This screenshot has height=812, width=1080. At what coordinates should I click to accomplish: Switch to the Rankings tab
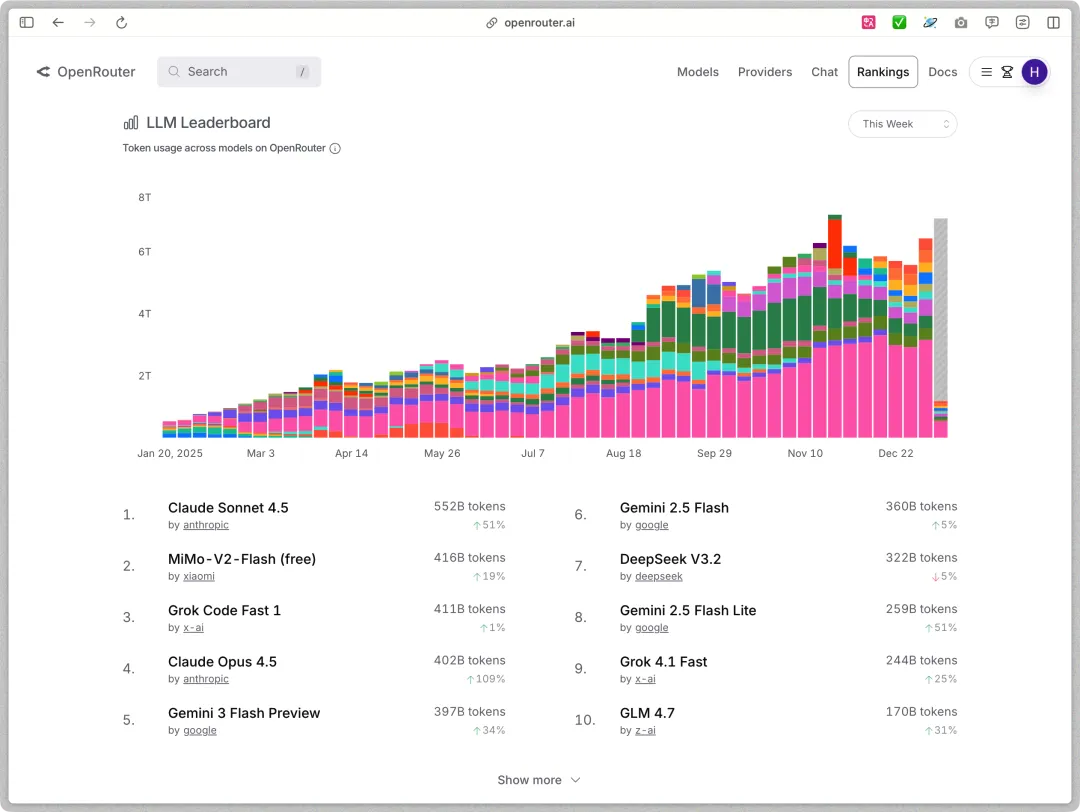pyautogui.click(x=883, y=72)
